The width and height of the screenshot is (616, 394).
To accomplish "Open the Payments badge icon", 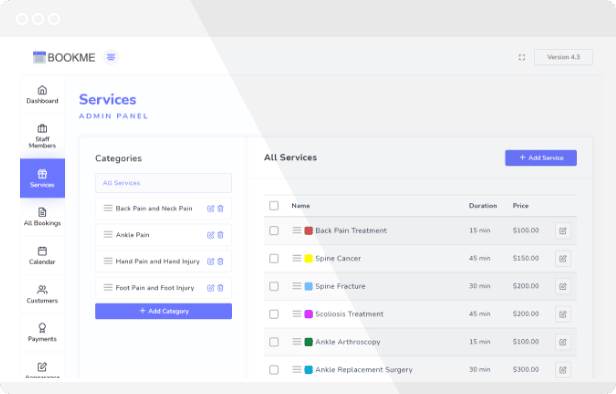I will coord(42,328).
